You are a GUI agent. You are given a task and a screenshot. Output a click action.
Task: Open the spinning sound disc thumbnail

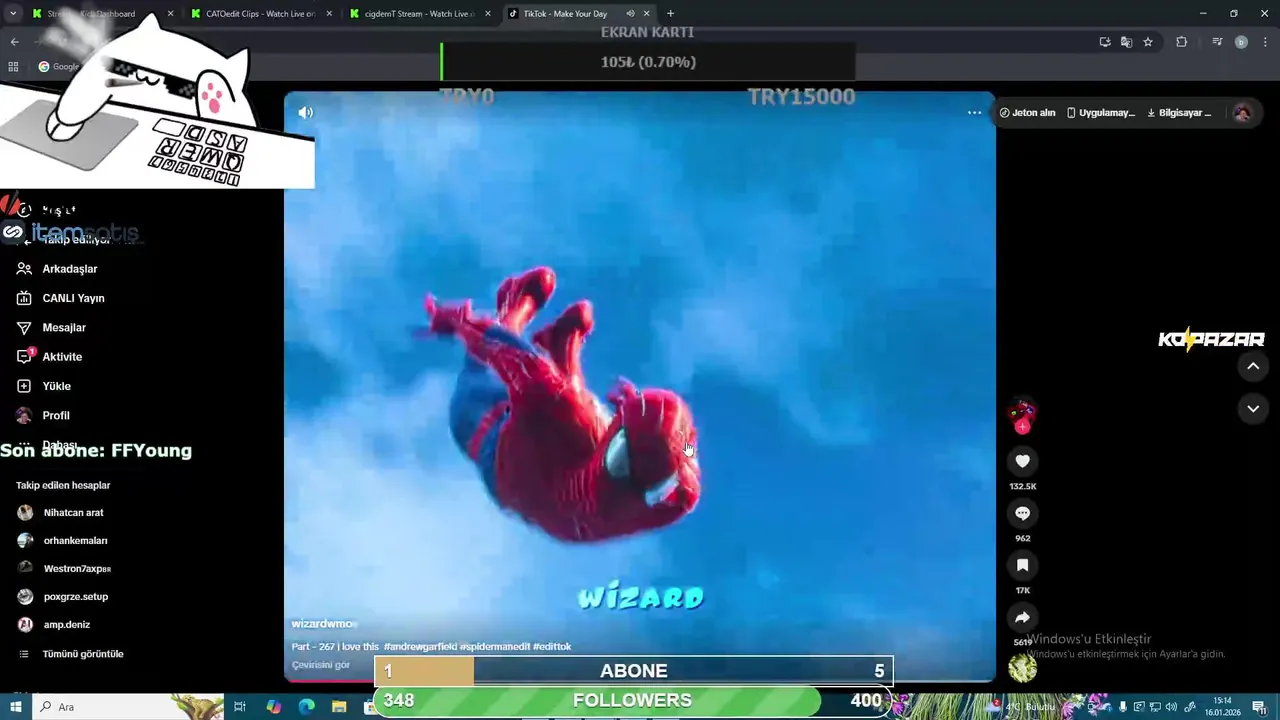pyautogui.click(x=1022, y=668)
